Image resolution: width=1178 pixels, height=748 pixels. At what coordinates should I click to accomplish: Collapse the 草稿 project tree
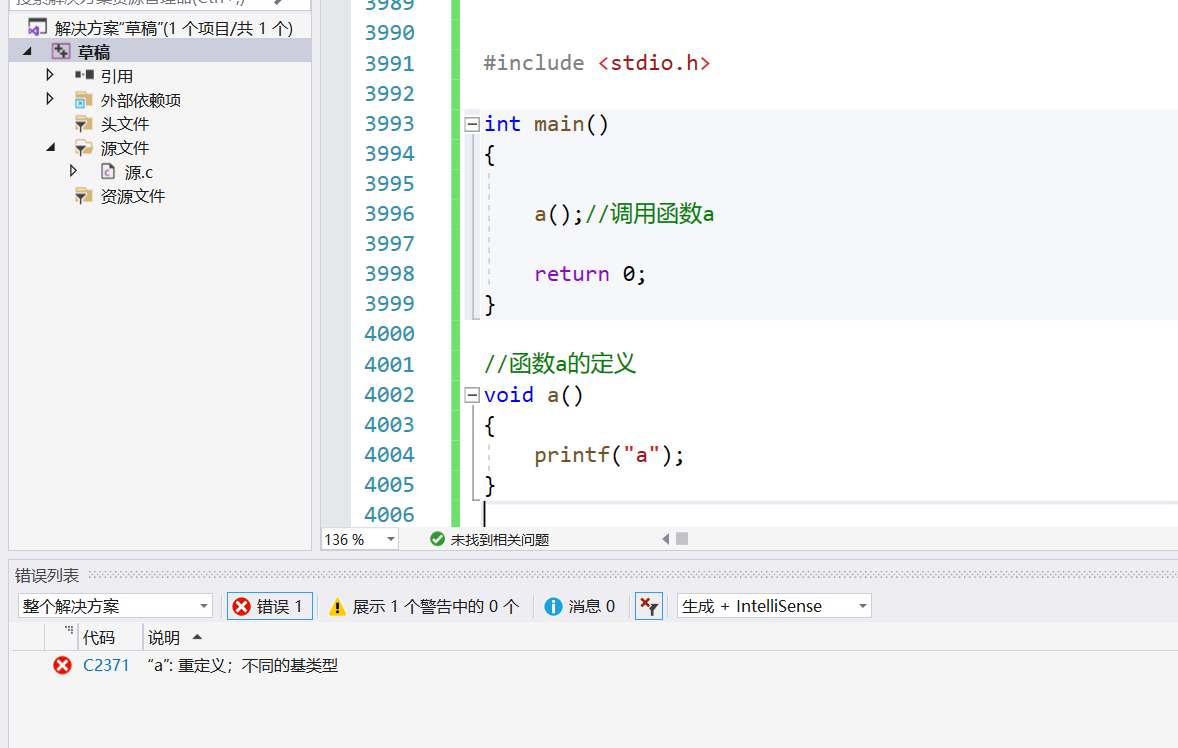coord(28,52)
